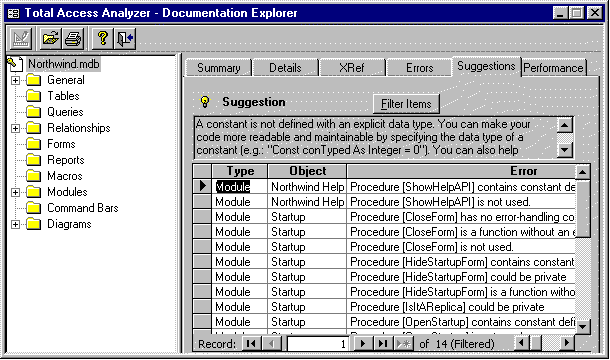Screen dimensions: 610x360
Task: Click the Macros folder icon
Action: click(x=33, y=176)
